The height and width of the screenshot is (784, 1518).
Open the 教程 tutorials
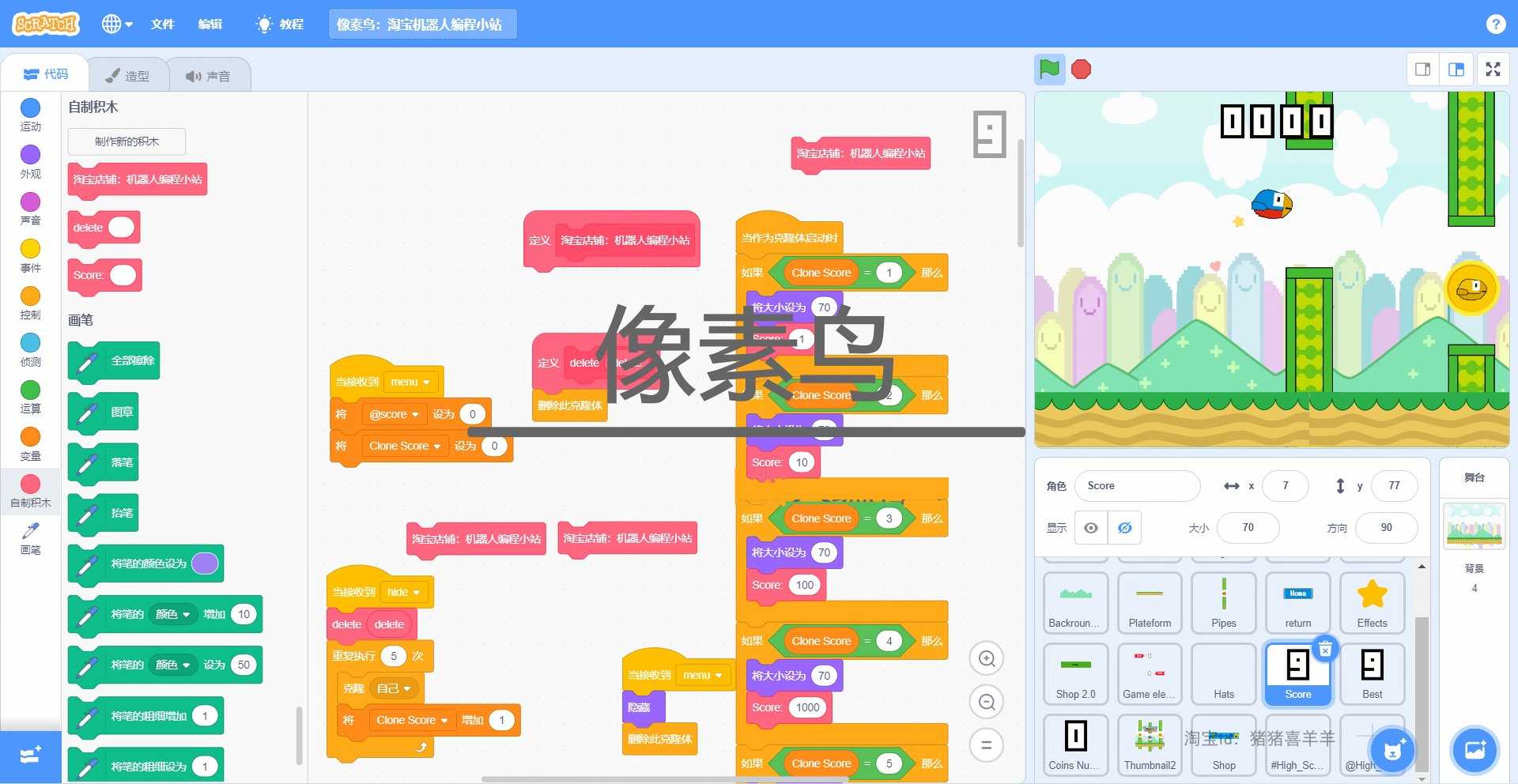pos(281,24)
